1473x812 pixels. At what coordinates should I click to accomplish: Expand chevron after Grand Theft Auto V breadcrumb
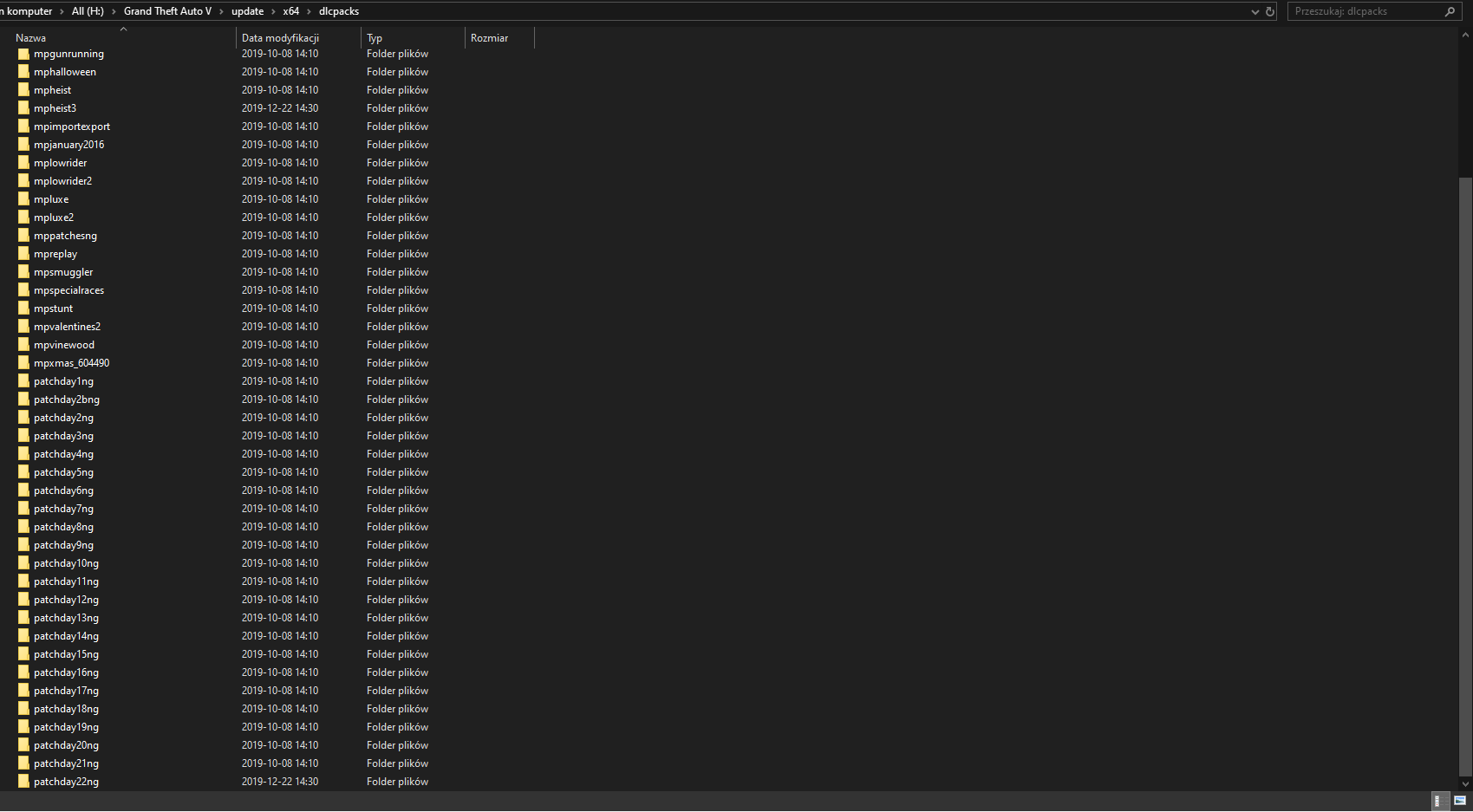221,11
